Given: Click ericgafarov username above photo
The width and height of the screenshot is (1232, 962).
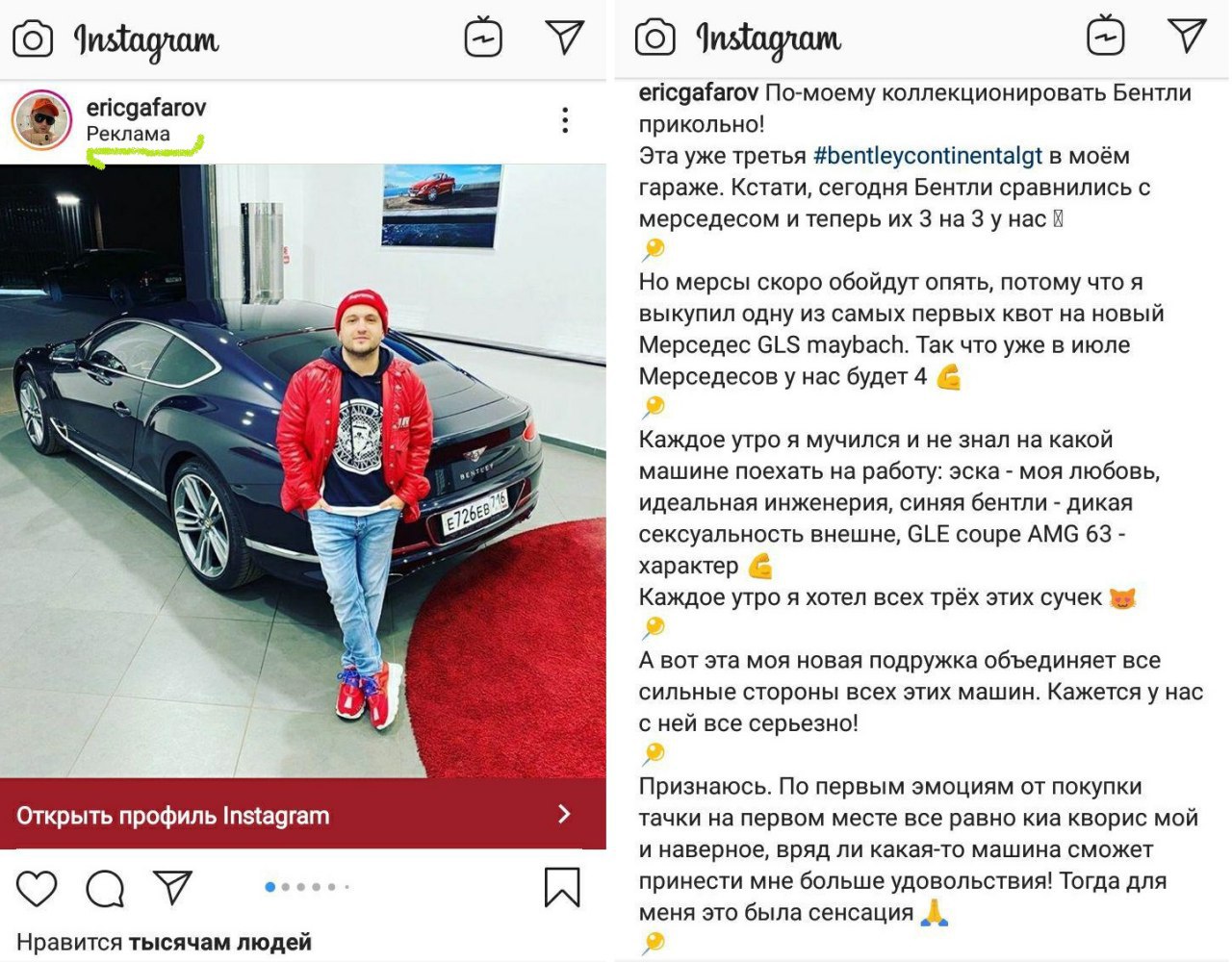Looking at the screenshot, I should coord(146,108).
